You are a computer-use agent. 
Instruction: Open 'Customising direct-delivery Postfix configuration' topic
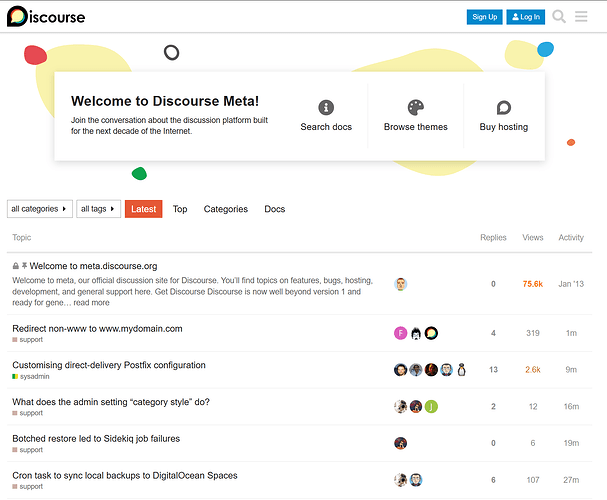[x=109, y=365]
